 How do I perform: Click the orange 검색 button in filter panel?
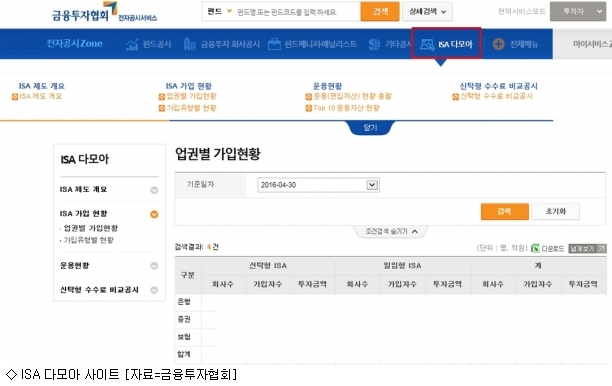click(x=504, y=211)
